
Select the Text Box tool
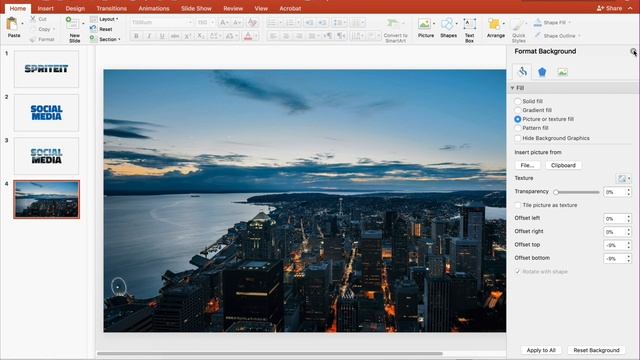tap(469, 24)
